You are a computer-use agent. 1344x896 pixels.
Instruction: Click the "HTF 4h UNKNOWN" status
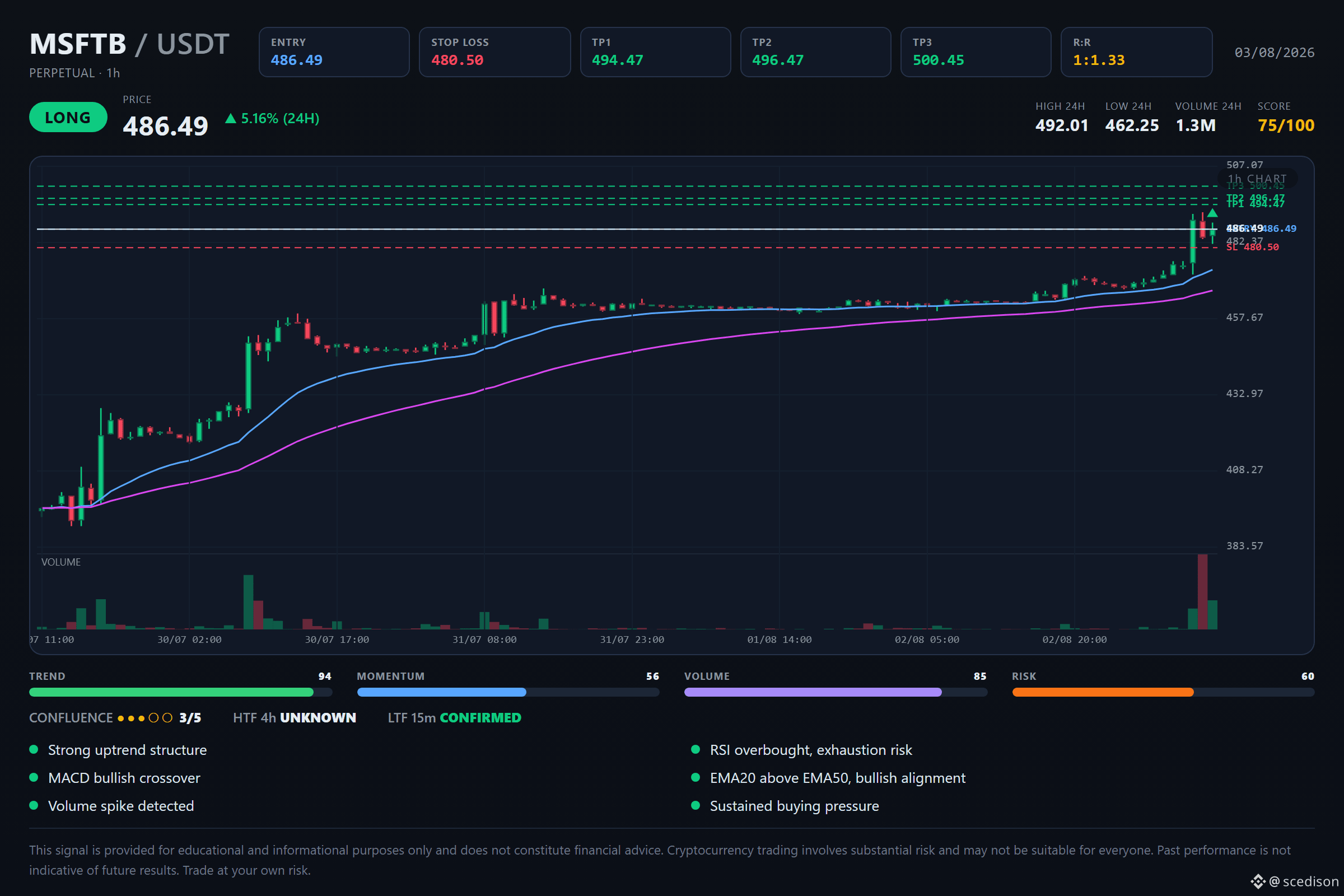[295, 718]
